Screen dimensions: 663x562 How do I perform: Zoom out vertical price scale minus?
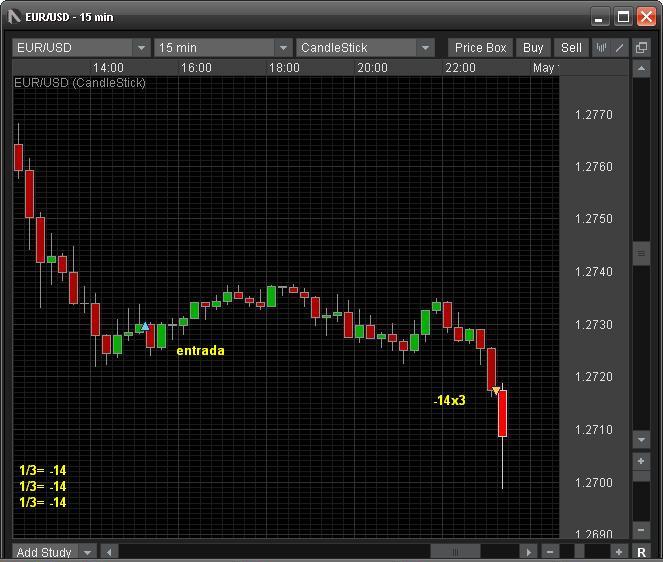point(642,530)
